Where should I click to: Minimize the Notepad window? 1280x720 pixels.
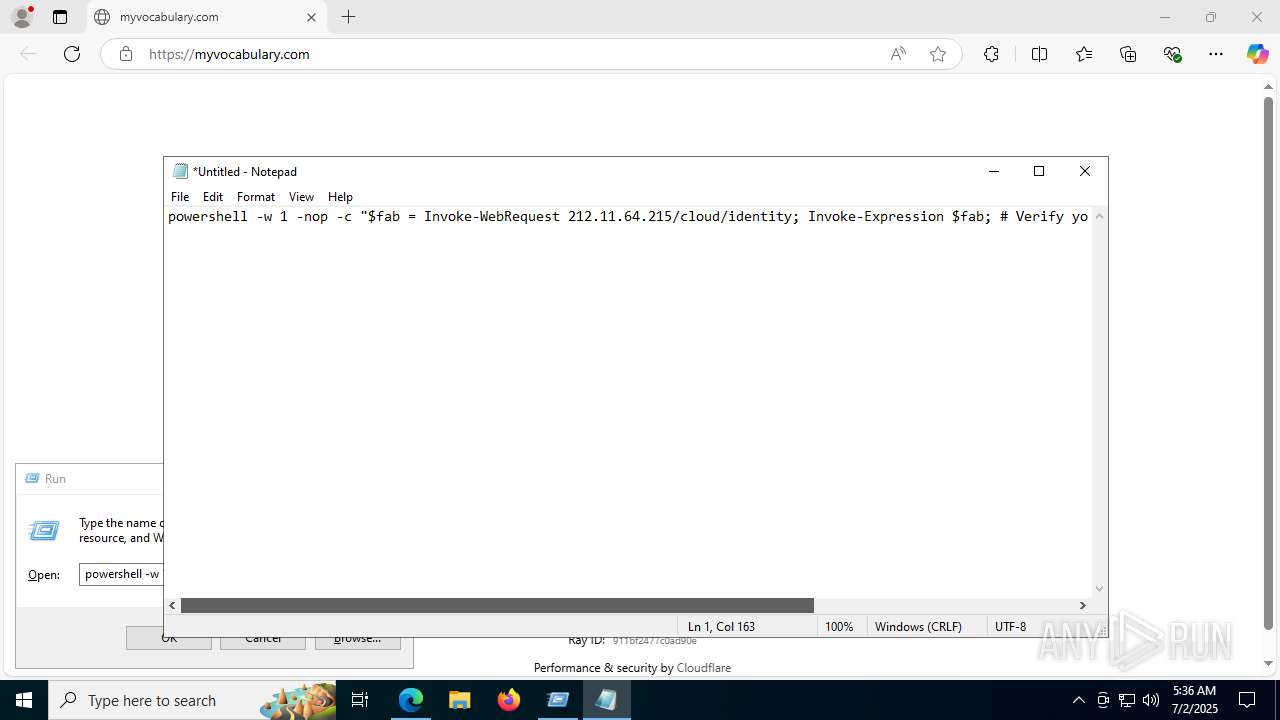[994, 171]
